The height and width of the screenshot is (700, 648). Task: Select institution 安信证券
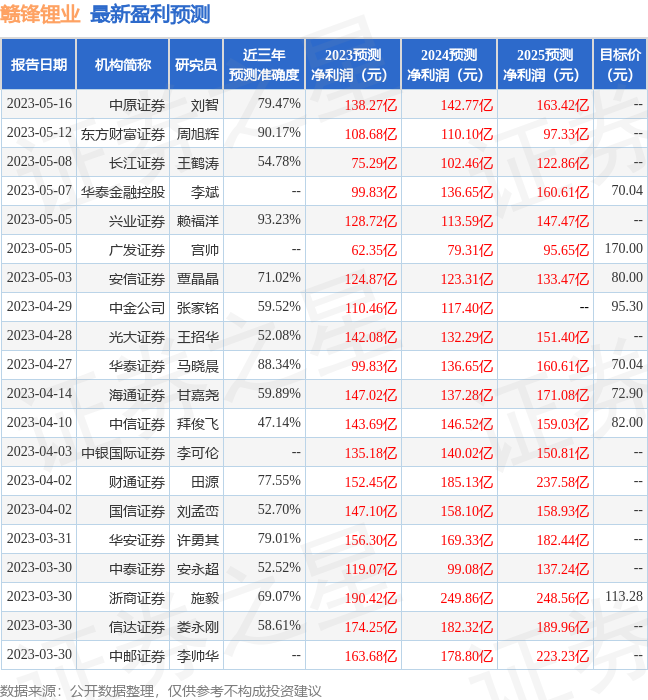tap(137, 279)
